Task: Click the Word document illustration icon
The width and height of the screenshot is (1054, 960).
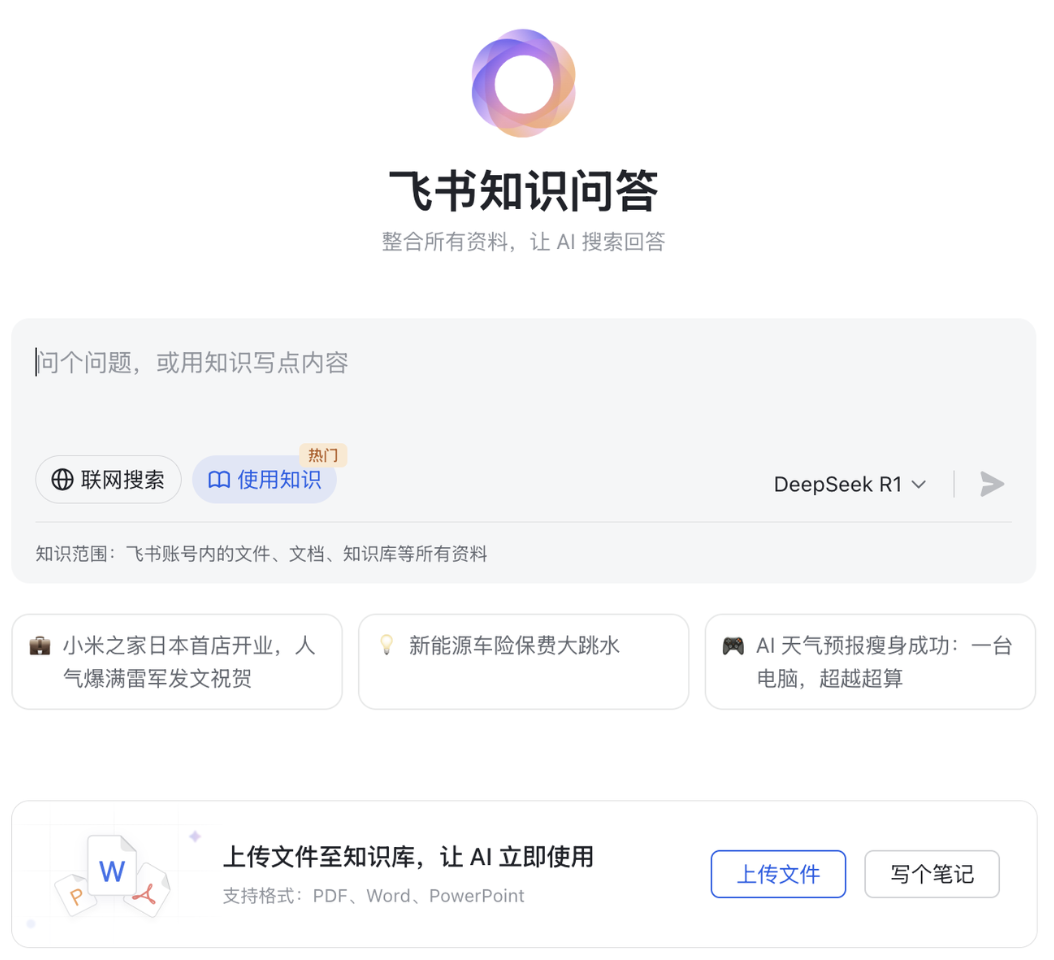Action: [112, 865]
